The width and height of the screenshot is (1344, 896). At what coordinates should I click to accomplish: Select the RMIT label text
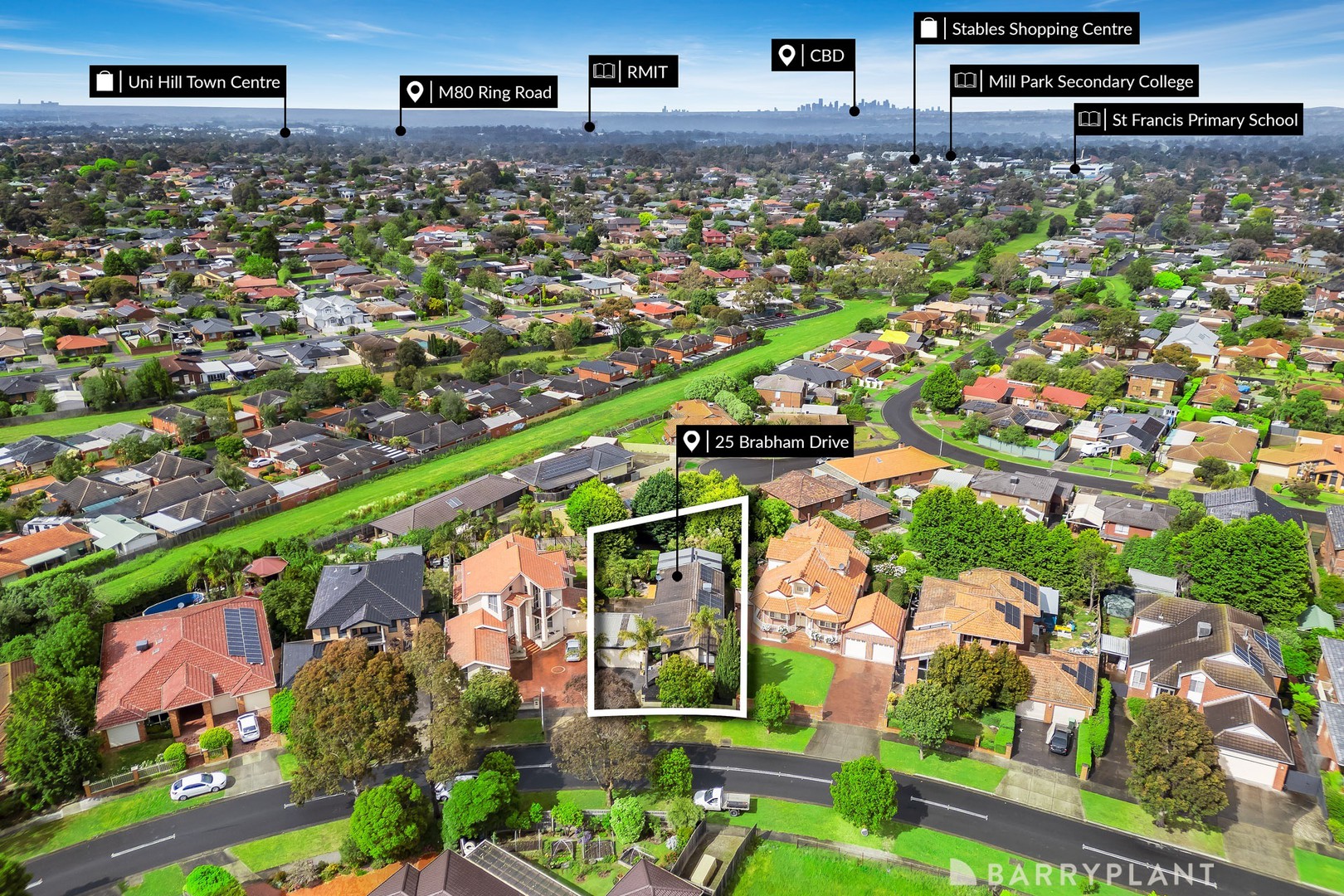tap(647, 71)
